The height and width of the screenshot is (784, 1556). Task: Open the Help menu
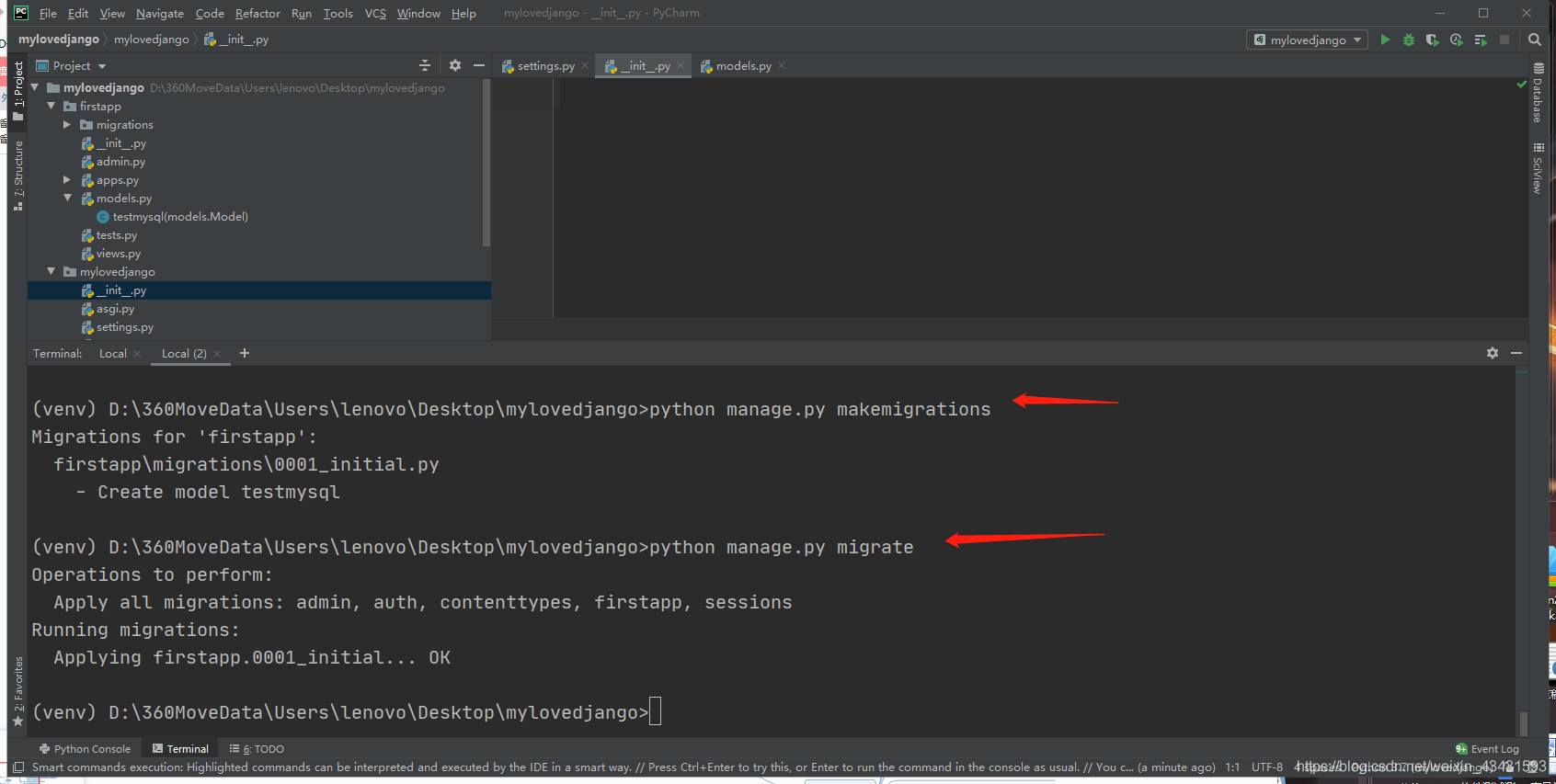point(463,13)
